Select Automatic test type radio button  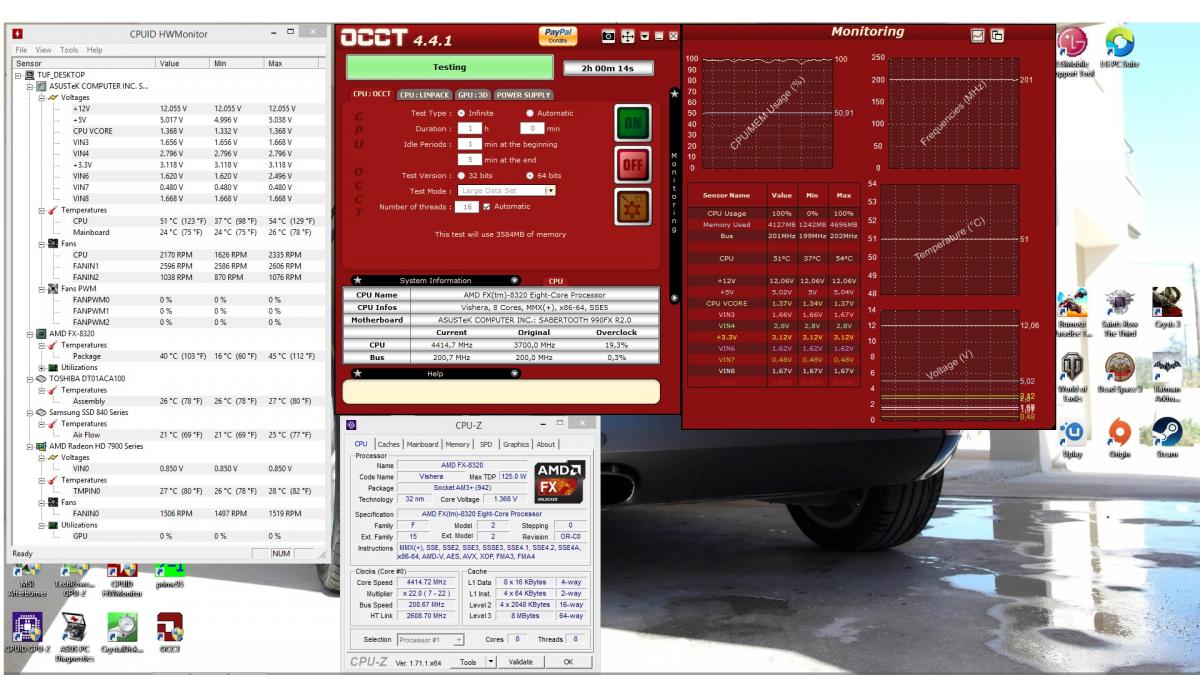[529, 113]
